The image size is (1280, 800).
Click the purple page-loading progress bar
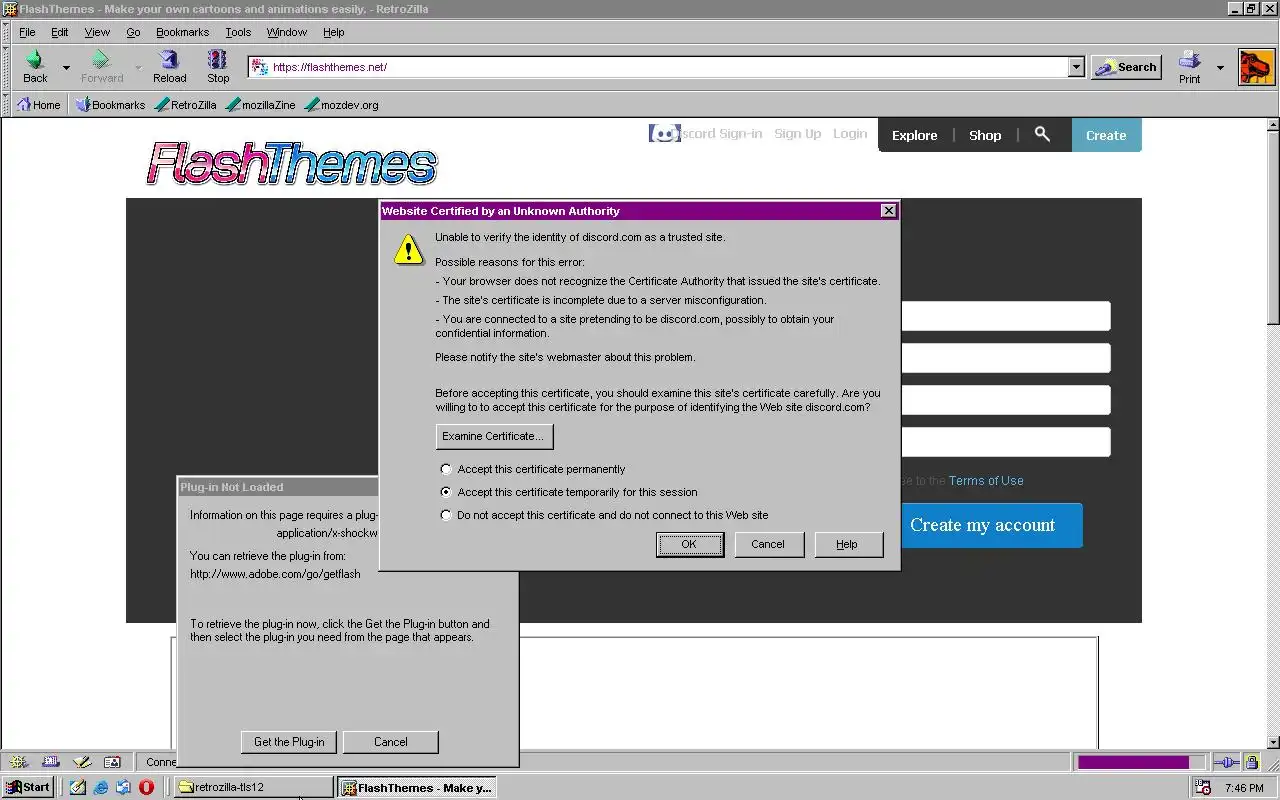[x=1133, y=762]
